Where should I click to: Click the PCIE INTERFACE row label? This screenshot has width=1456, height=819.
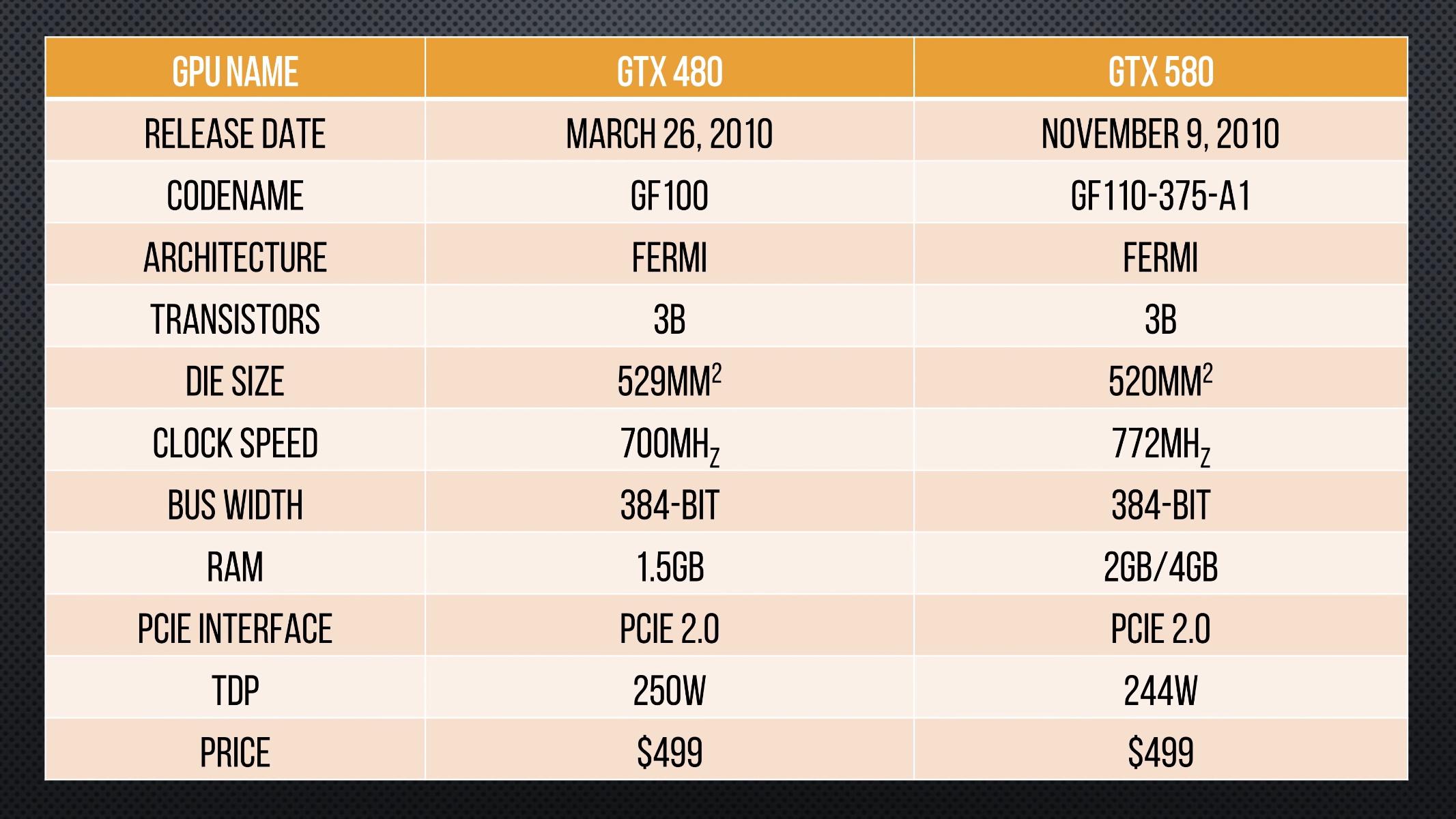pos(235,629)
